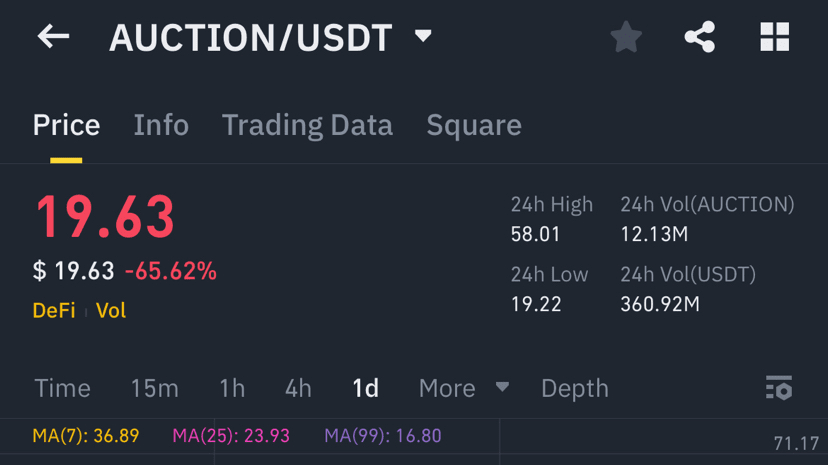Tap the Vol tag link
The width and height of the screenshot is (828, 465).
point(111,310)
